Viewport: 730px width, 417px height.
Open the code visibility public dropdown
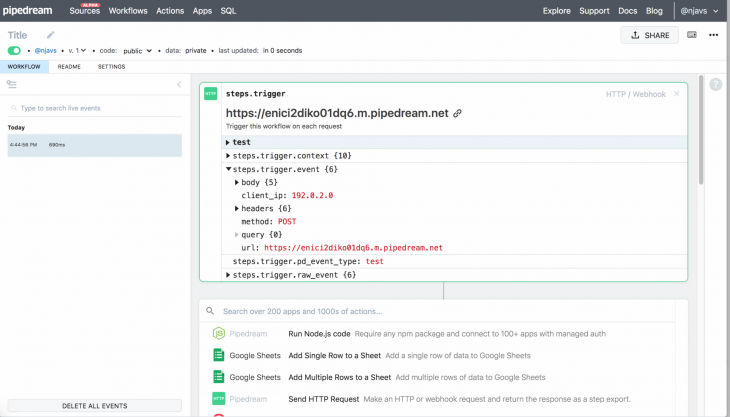pos(137,50)
